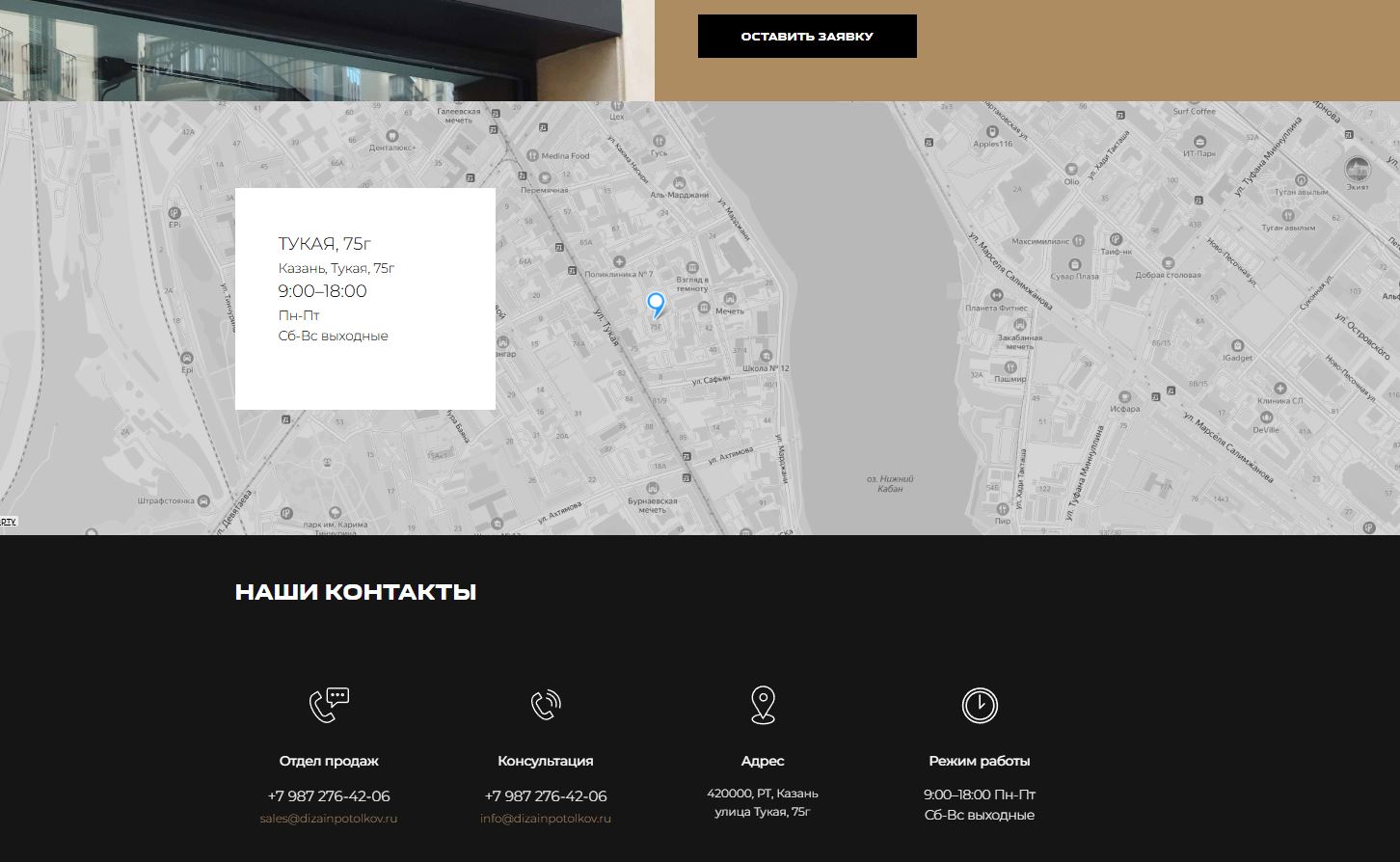Click the ОСТАВИТЬ ЗАЯВКУ button
Image resolution: width=1400 pixels, height=862 pixels.
[x=807, y=36]
